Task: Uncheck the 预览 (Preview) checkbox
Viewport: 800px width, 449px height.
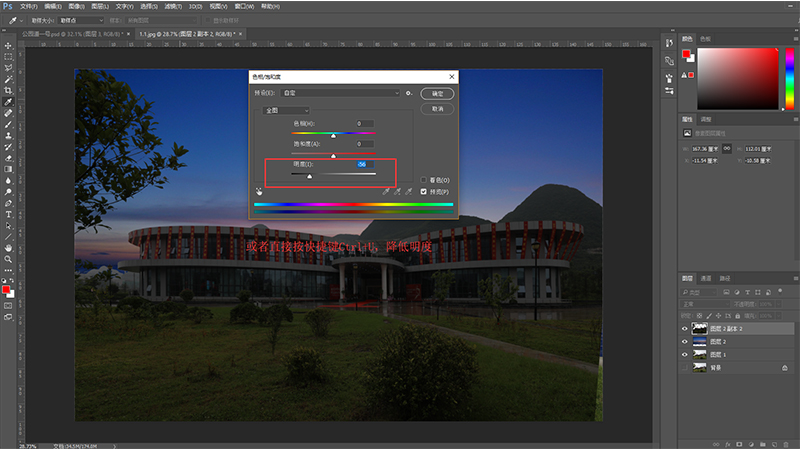Action: coord(424,191)
